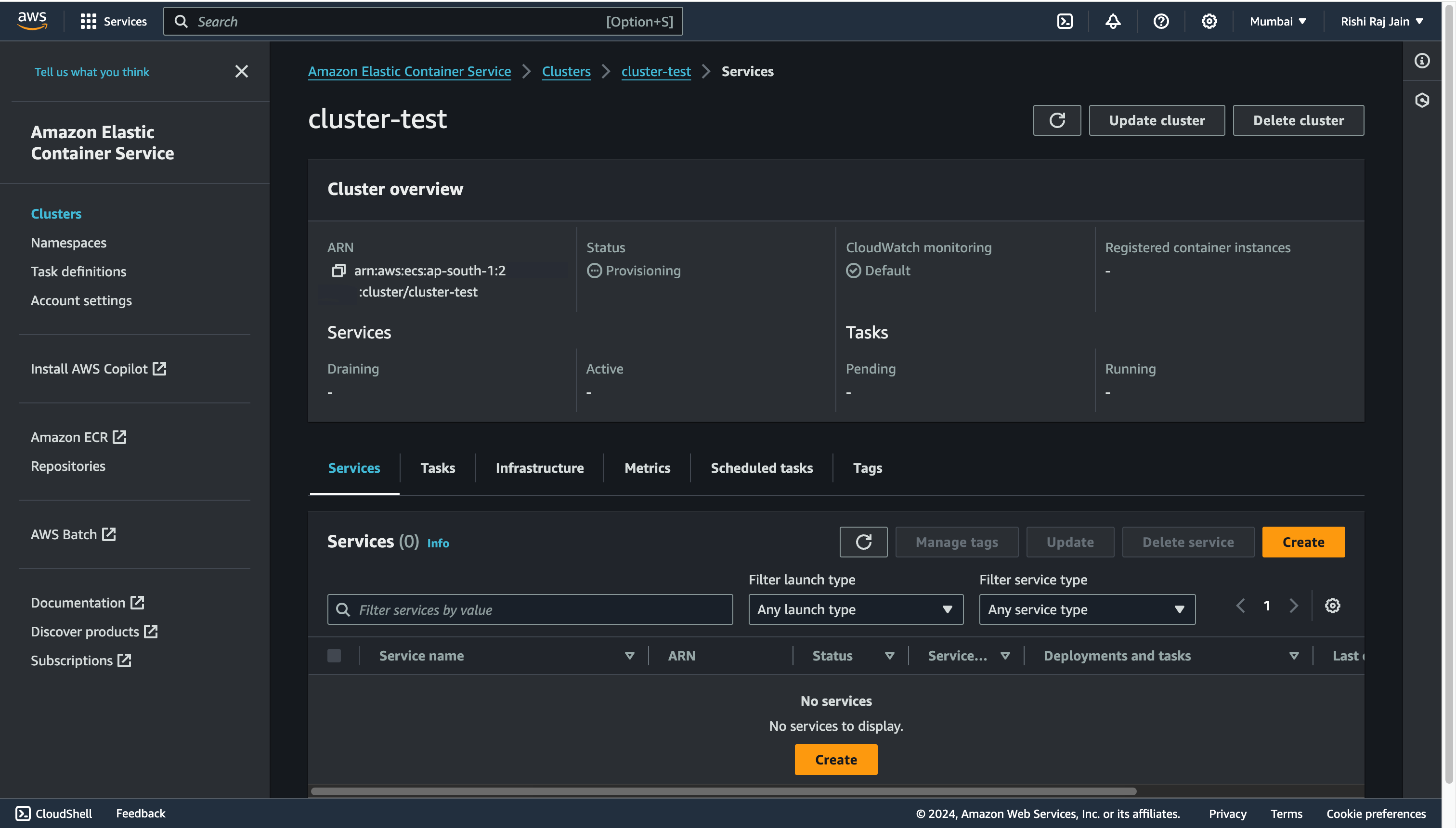Click Create button under No services

(836, 760)
